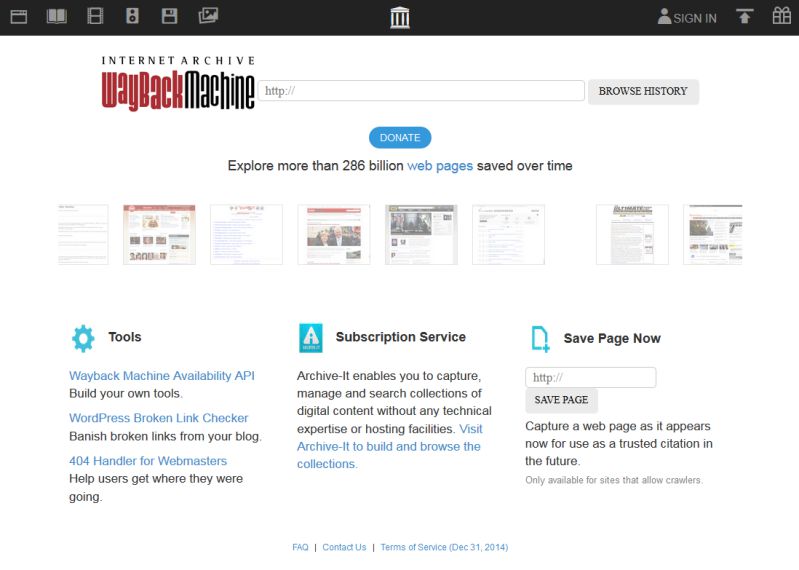
Task: Click the gift box donate icon
Action: coord(781,16)
